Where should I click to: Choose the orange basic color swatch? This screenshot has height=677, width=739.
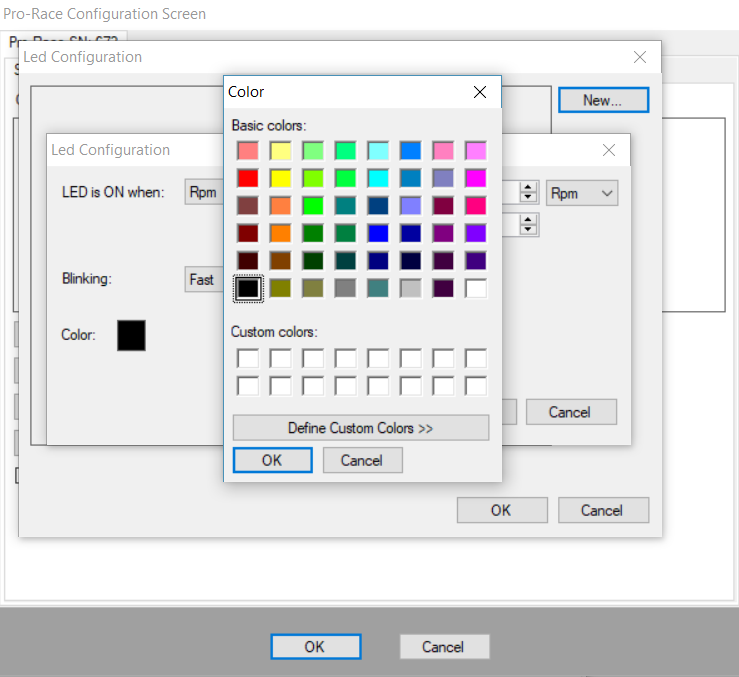click(280, 233)
